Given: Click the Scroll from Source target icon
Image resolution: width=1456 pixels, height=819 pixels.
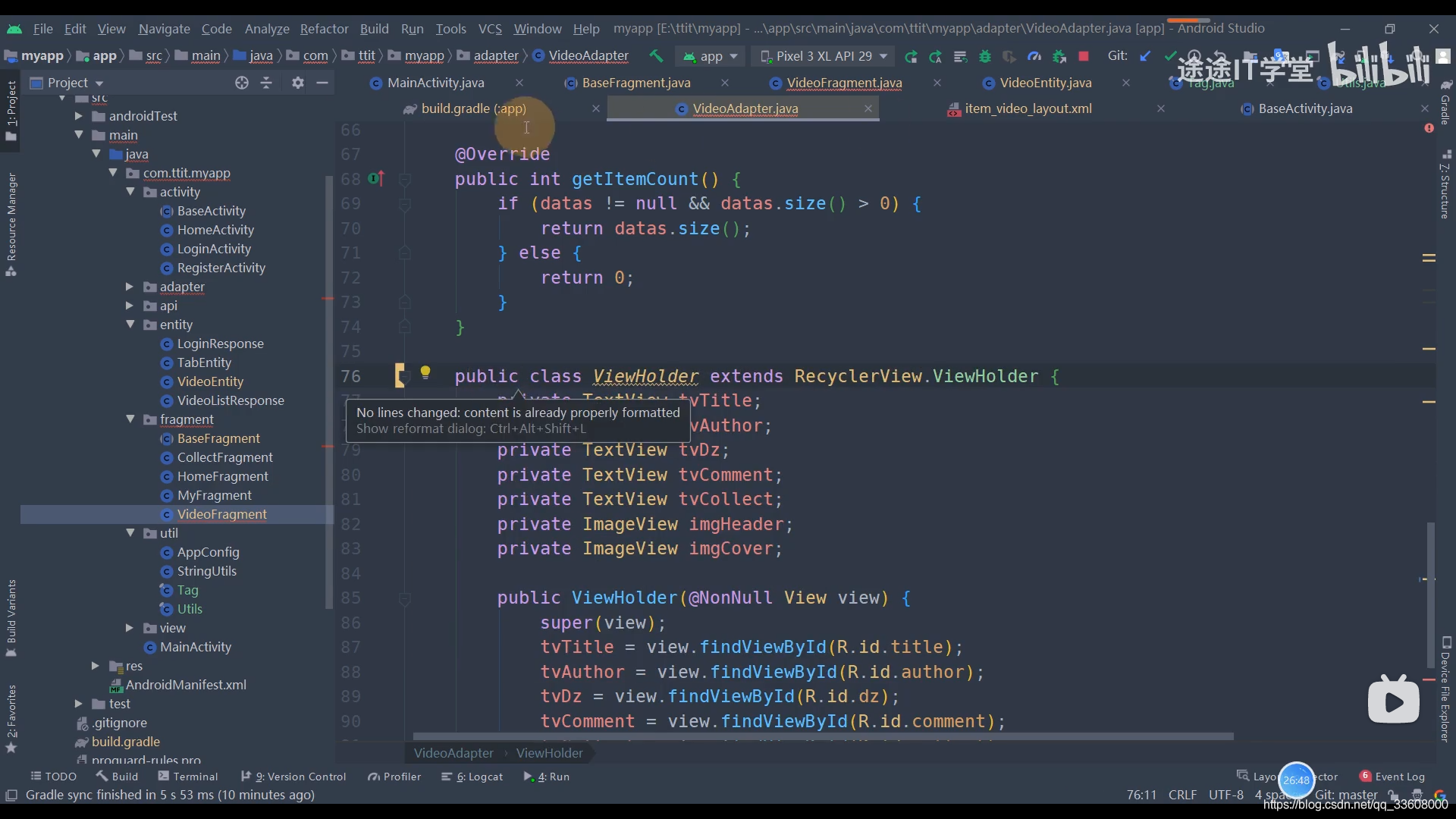Looking at the screenshot, I should coord(242,83).
